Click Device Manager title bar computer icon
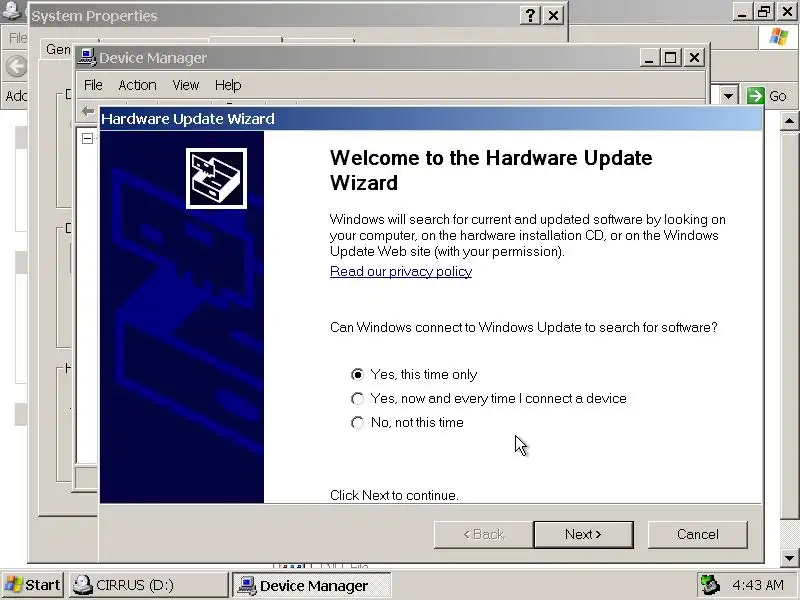This screenshot has width=800, height=600. pyautogui.click(x=87, y=58)
